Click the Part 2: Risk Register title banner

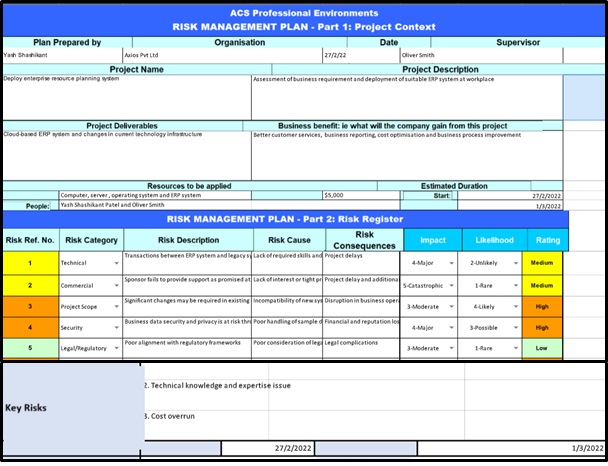coord(285,219)
